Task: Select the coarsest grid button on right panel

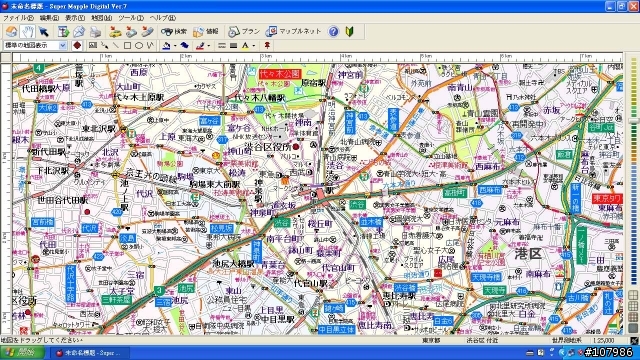Action: 633,296
